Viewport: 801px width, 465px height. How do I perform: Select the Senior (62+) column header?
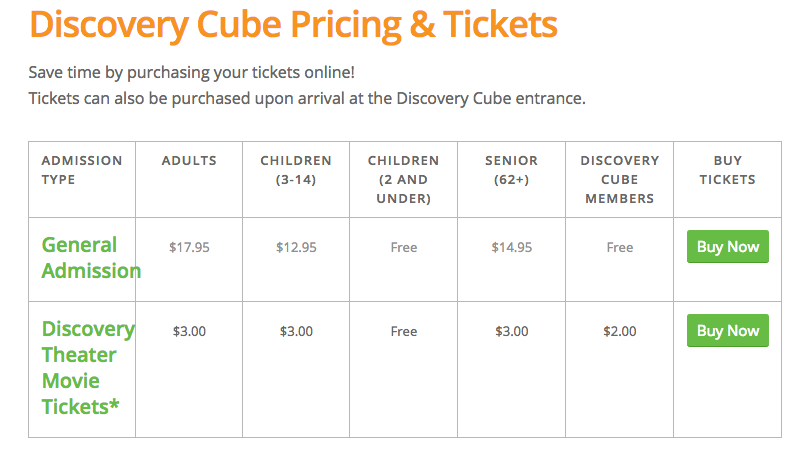point(511,170)
